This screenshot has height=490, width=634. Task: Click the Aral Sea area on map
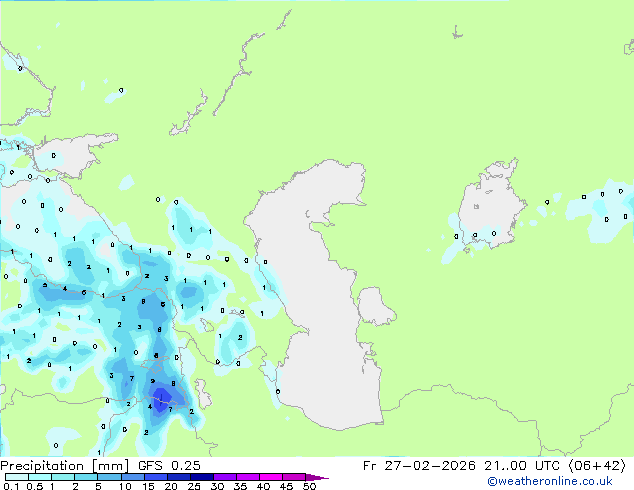coord(491,206)
